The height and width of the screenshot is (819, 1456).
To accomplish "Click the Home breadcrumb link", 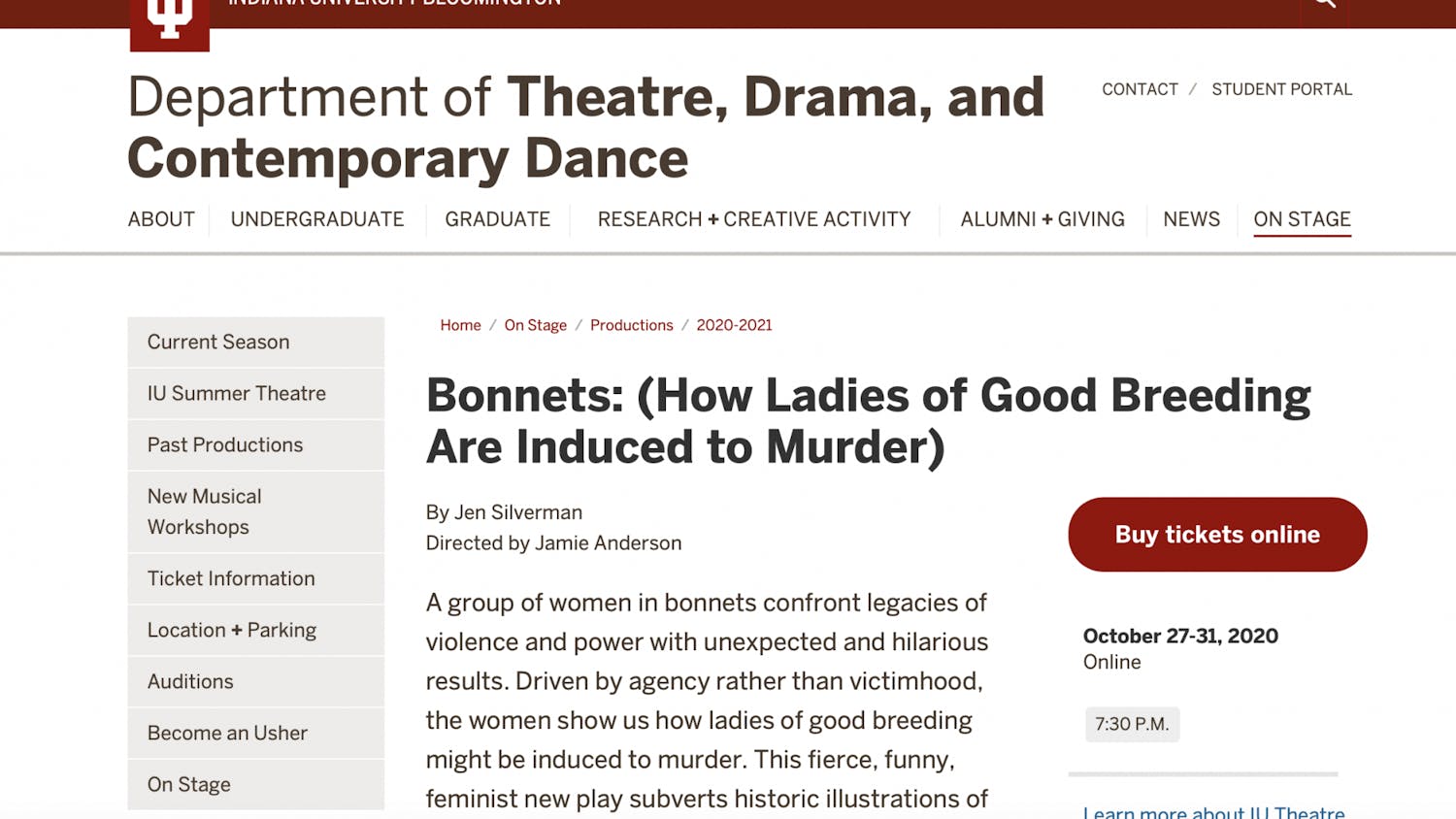I will point(460,325).
